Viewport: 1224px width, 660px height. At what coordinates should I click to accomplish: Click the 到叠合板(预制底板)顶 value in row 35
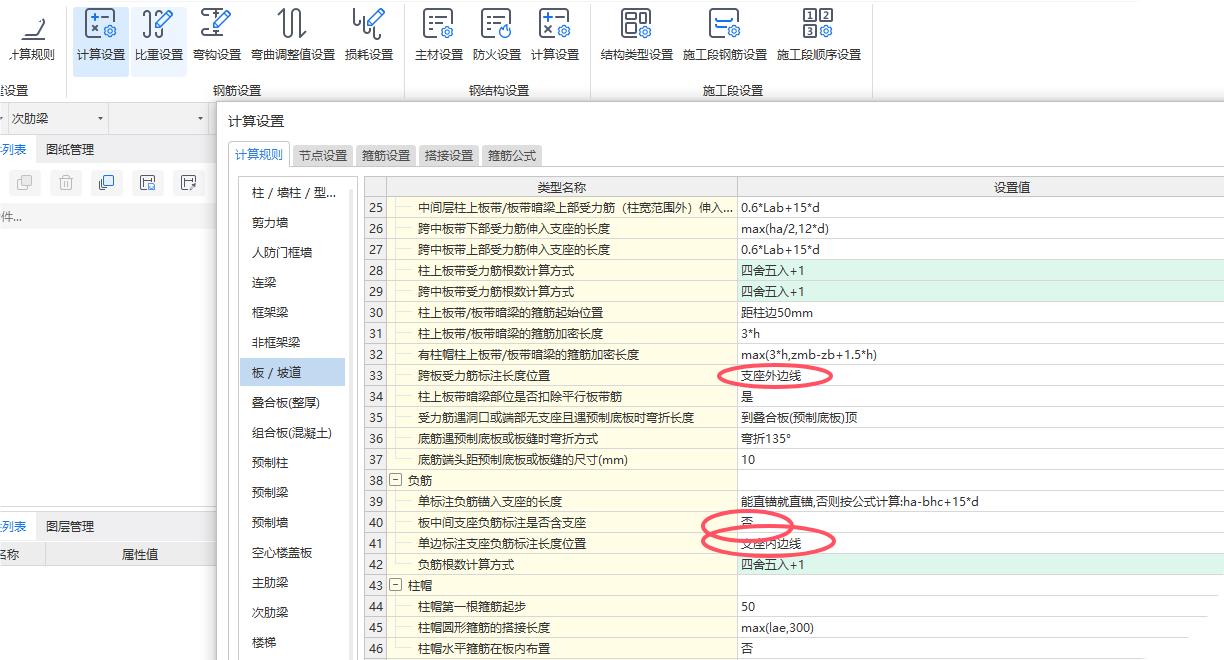[x=799, y=418]
